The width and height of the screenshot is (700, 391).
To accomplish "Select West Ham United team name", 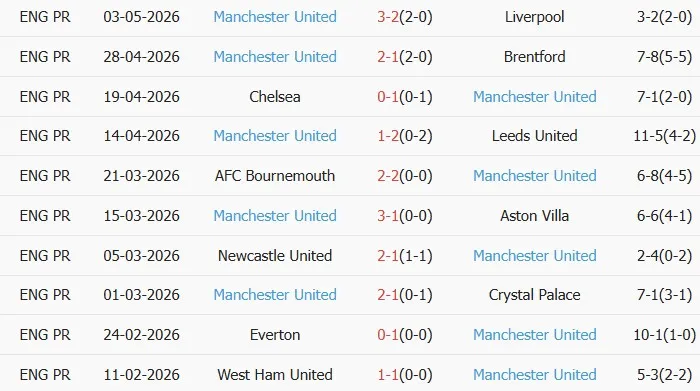I will (x=275, y=374).
